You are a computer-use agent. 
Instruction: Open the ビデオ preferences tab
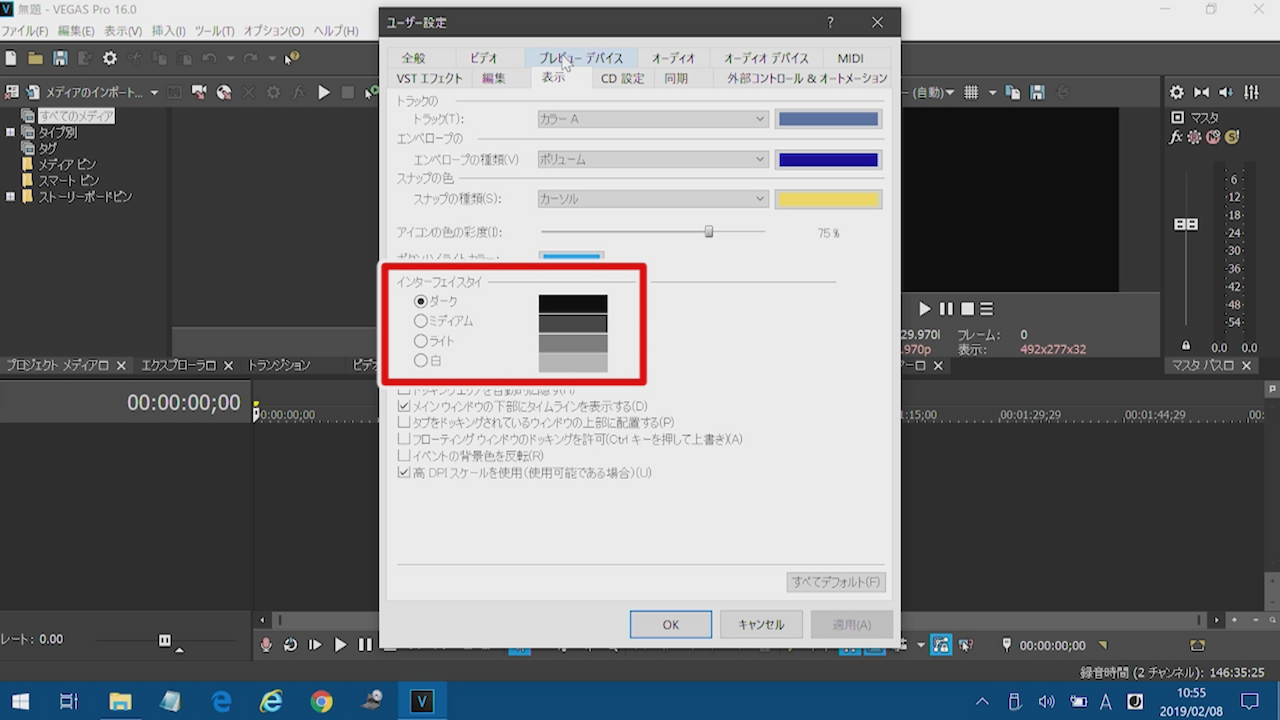click(483, 58)
